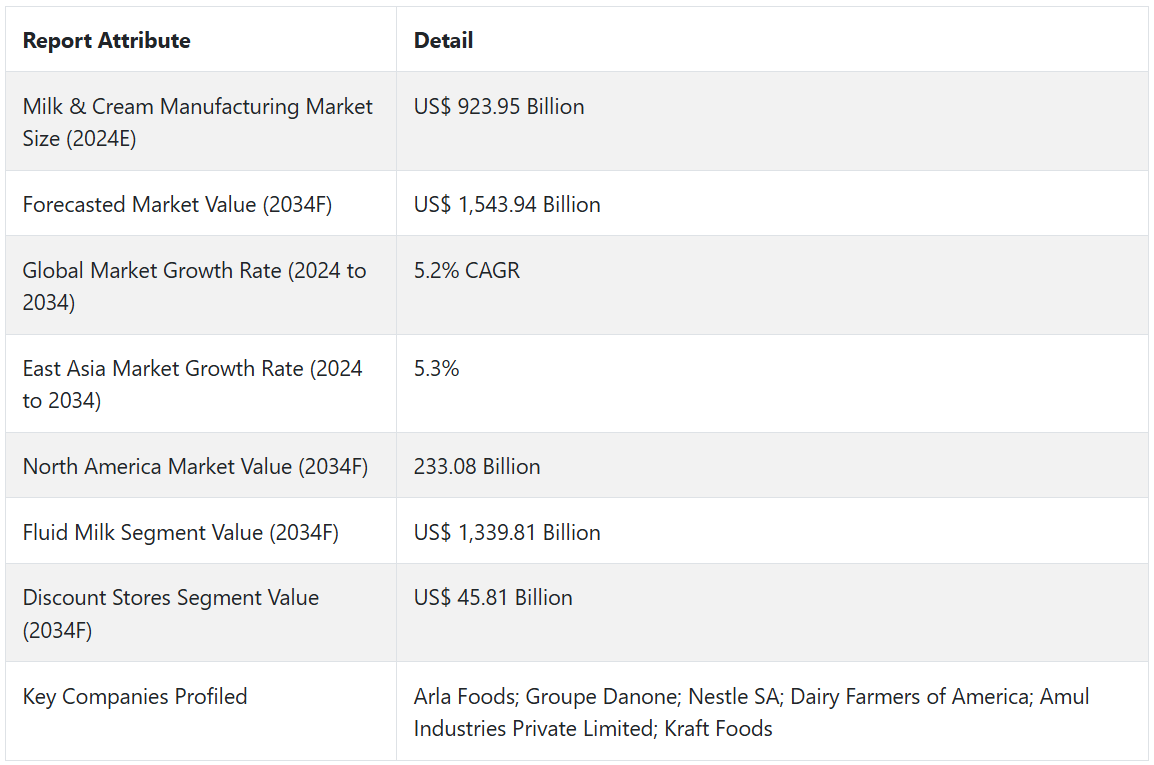This screenshot has width=1154, height=765.
Task: Select the Global Market Growth Rate cell
Action: point(194,286)
